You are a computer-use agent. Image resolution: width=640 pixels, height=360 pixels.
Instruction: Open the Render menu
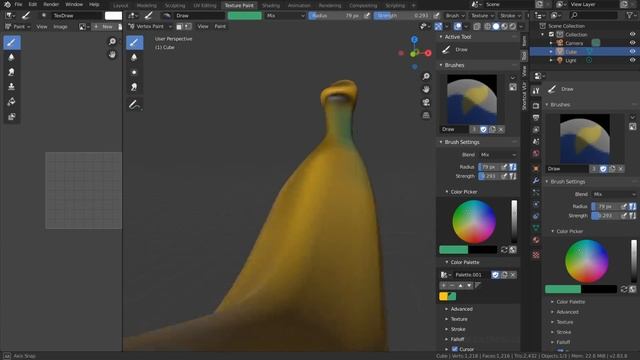(51, 4)
